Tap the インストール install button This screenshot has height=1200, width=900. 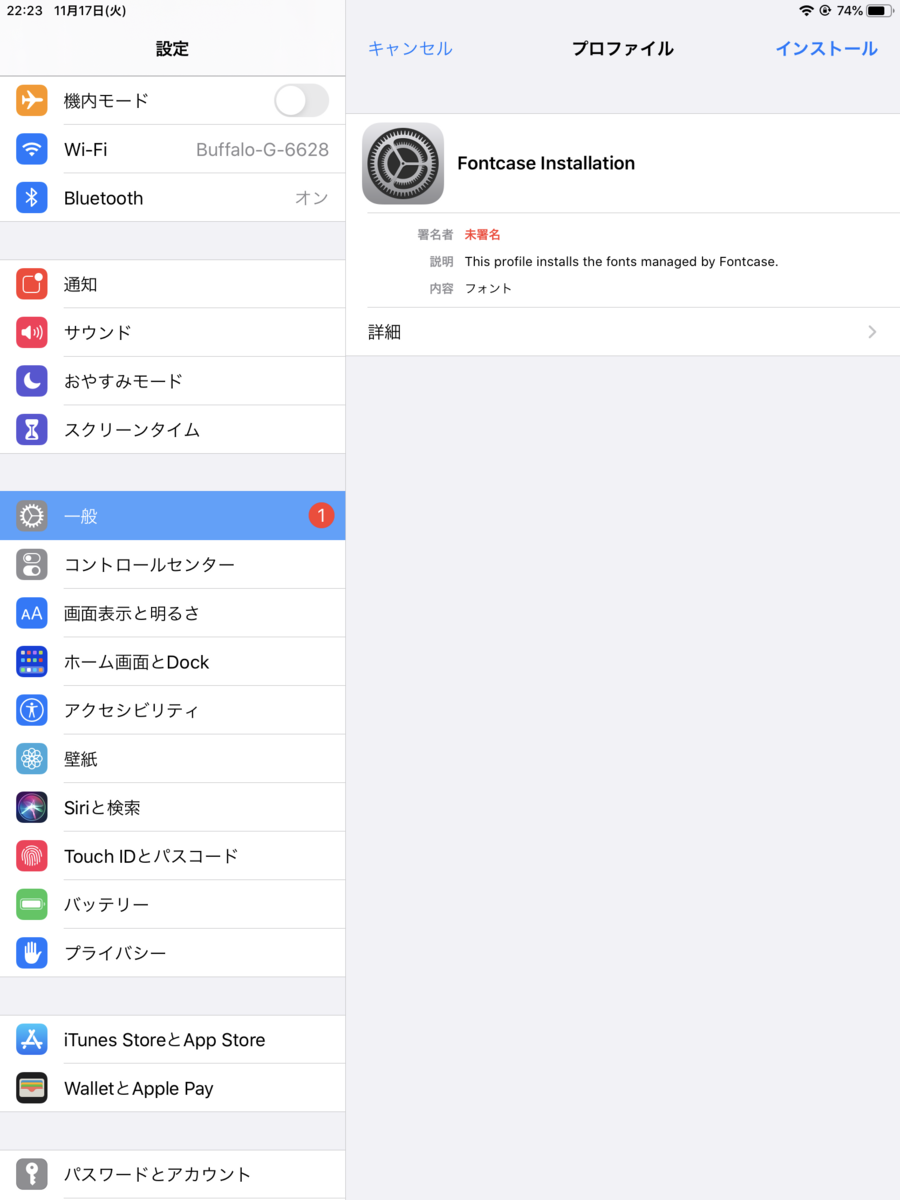click(x=826, y=48)
